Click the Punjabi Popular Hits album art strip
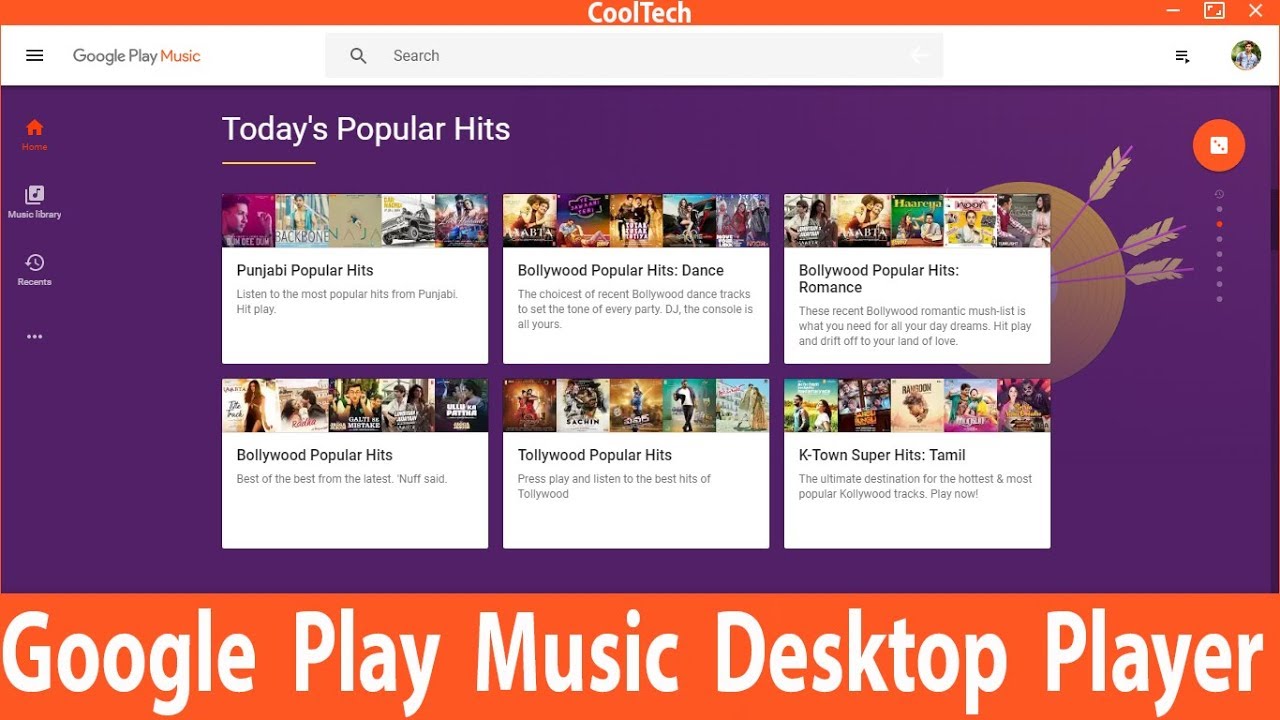The width and height of the screenshot is (1280, 720). coord(355,221)
